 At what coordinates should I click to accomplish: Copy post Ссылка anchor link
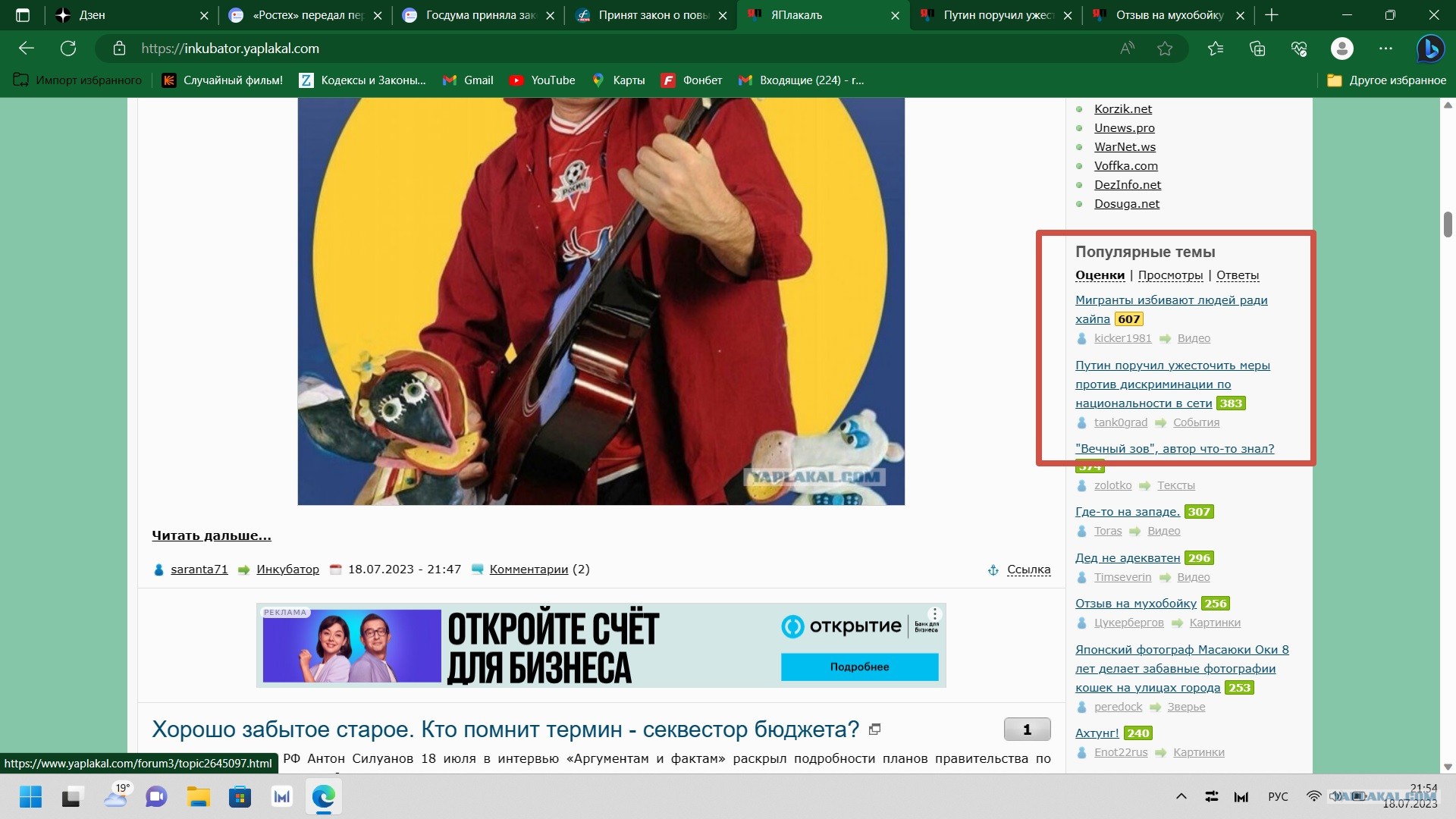pos(1029,570)
